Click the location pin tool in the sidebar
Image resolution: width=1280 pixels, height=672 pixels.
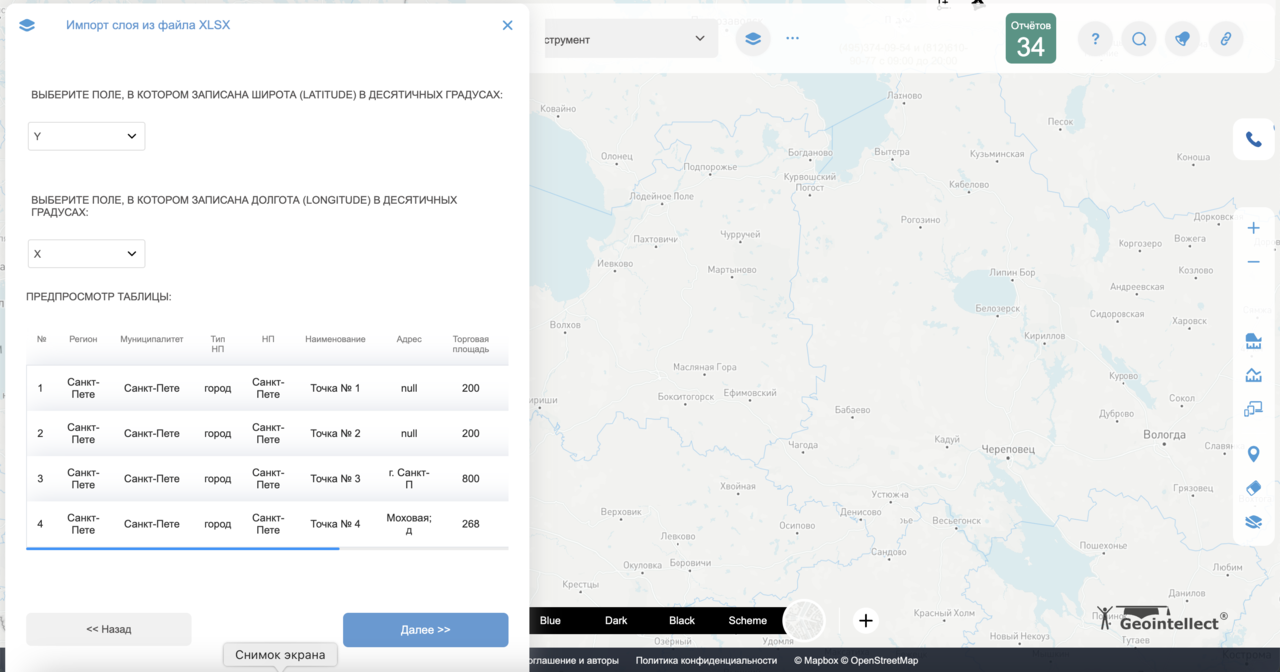coord(1253,453)
